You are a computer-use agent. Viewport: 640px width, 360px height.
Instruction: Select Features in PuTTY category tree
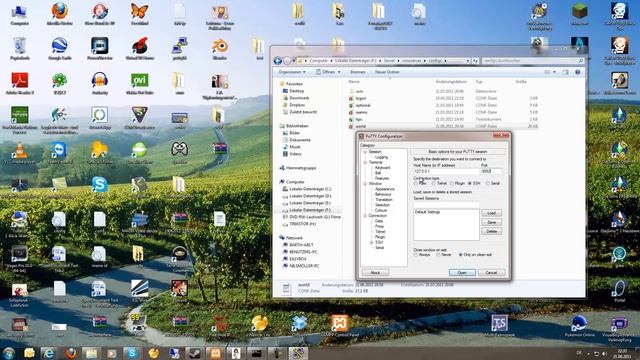382,178
